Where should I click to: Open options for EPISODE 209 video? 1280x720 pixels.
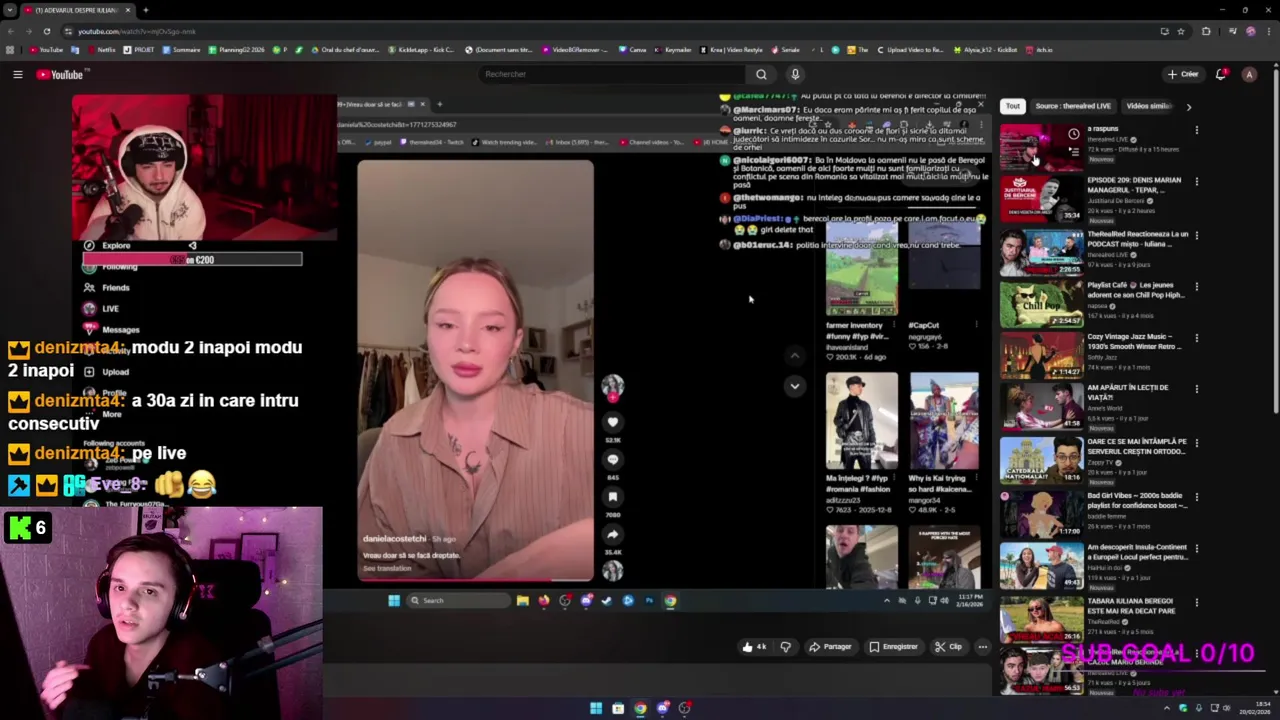coord(1196,181)
